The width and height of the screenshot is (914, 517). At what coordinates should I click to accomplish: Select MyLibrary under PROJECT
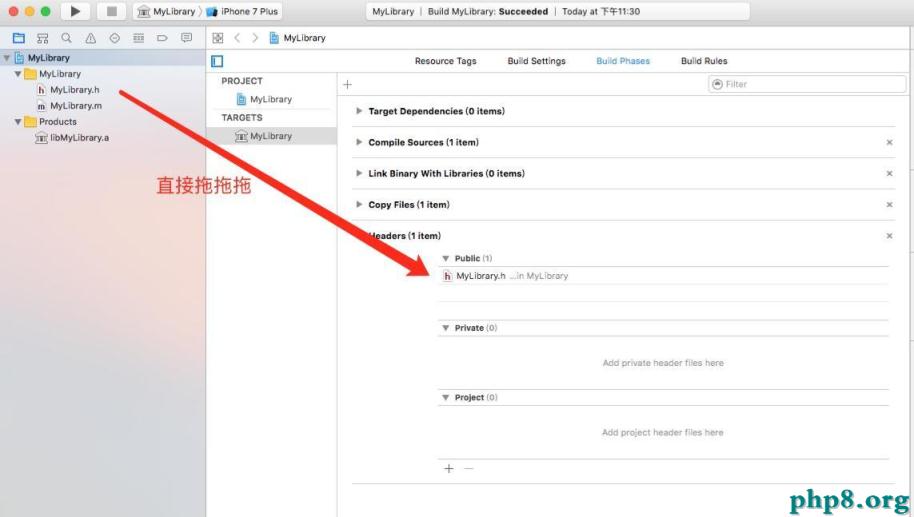pyautogui.click(x=264, y=99)
